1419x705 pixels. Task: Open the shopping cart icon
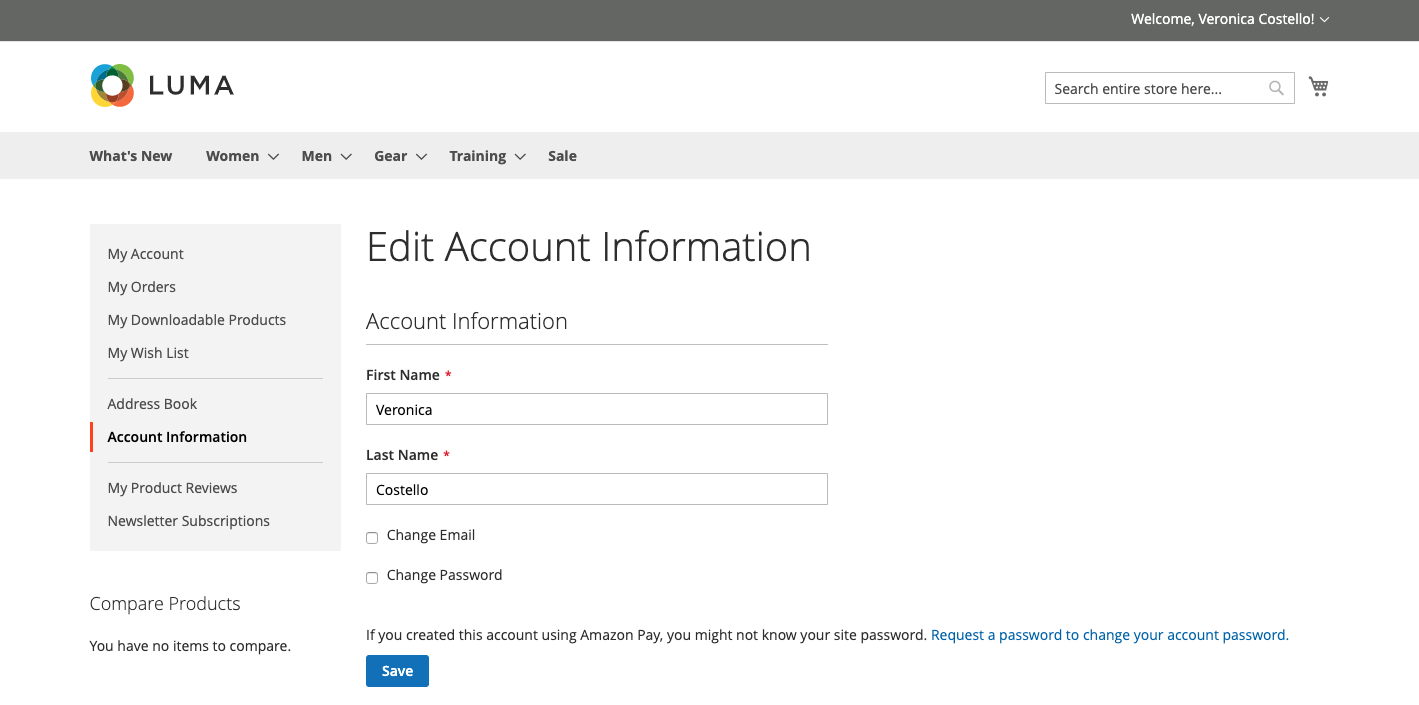1319,87
